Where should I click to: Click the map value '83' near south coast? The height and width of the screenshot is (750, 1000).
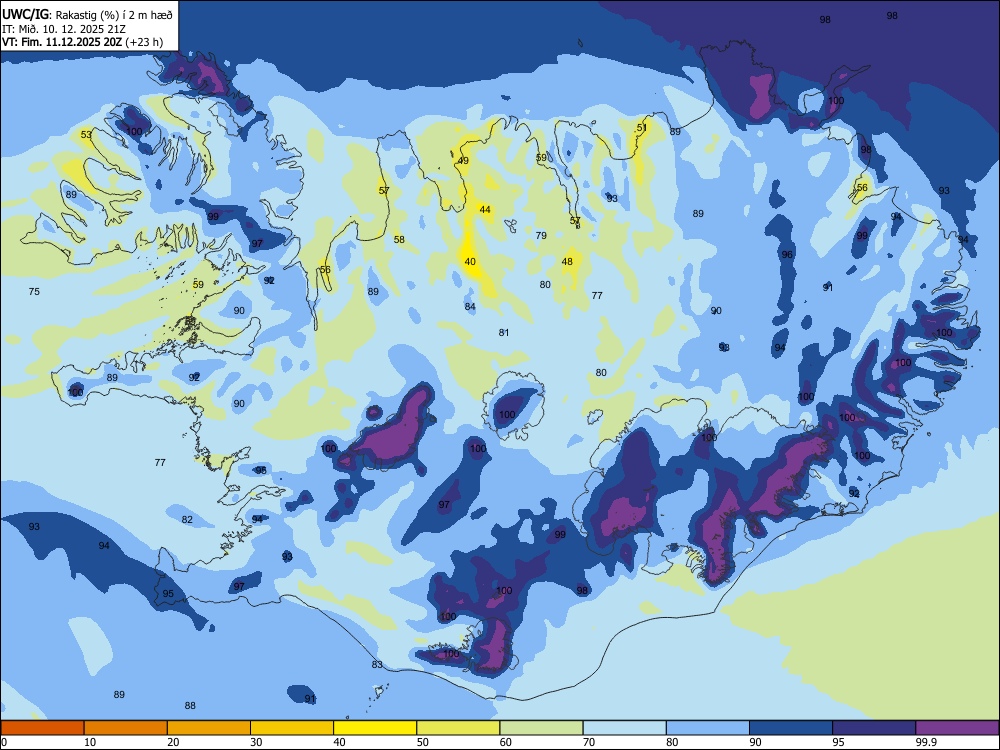(x=377, y=665)
